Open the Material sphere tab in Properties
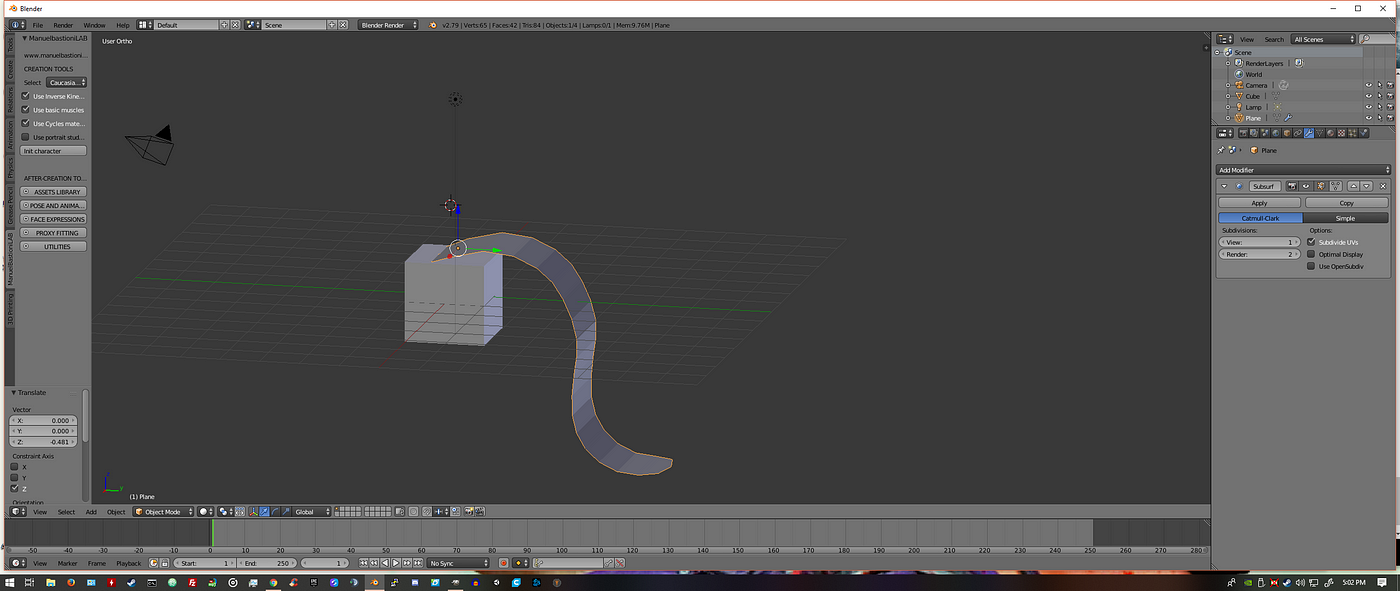Screen dimensions: 1400x591 pyautogui.click(x=1331, y=133)
